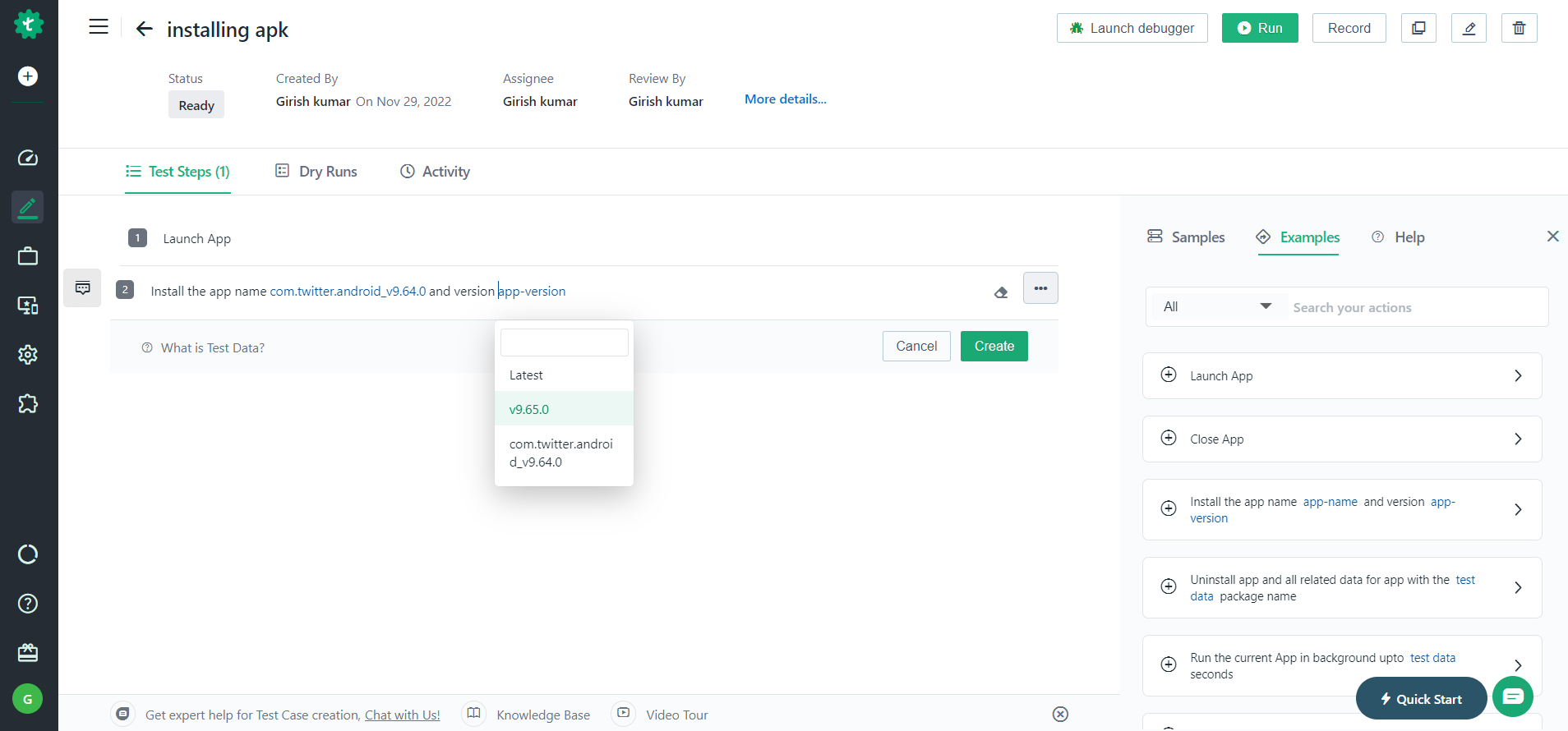Click the copy test case icon
Viewport: 1568px width, 731px height.
pos(1418,28)
